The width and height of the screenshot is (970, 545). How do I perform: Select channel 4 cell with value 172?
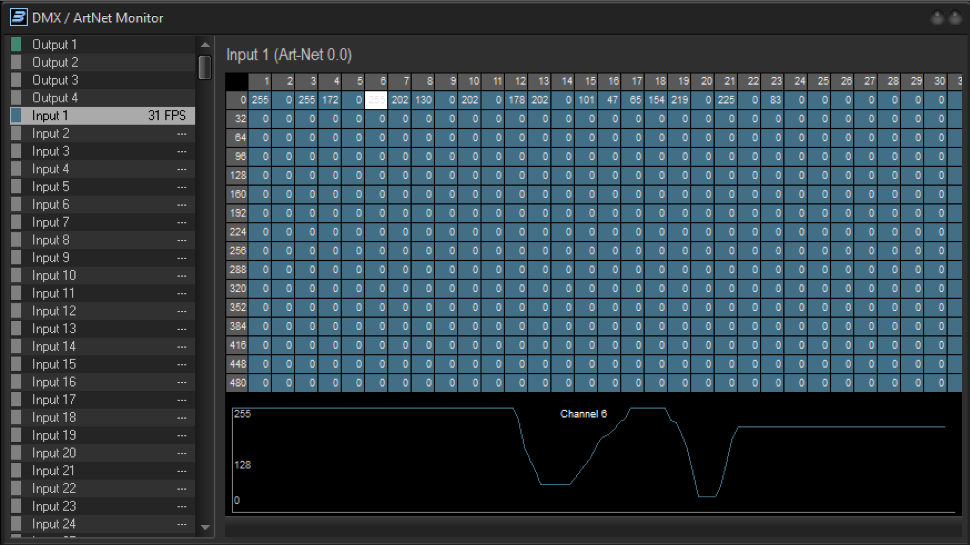click(330, 100)
